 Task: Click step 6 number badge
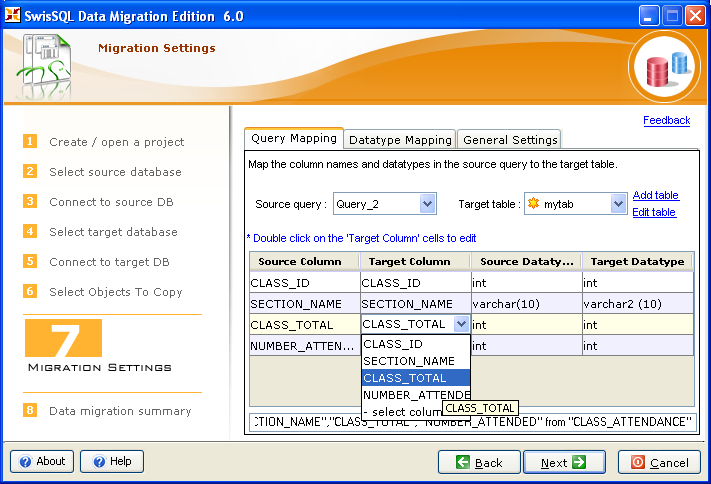coord(30,291)
